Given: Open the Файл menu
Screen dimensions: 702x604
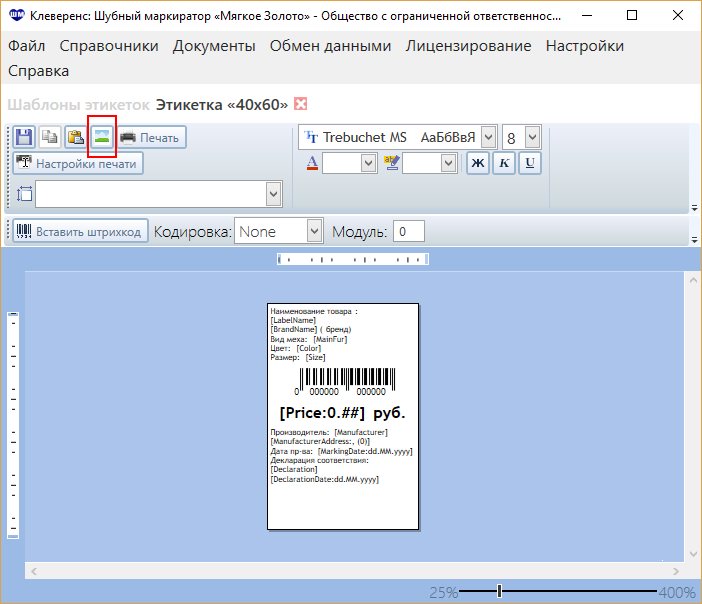Looking at the screenshot, I should point(26,46).
